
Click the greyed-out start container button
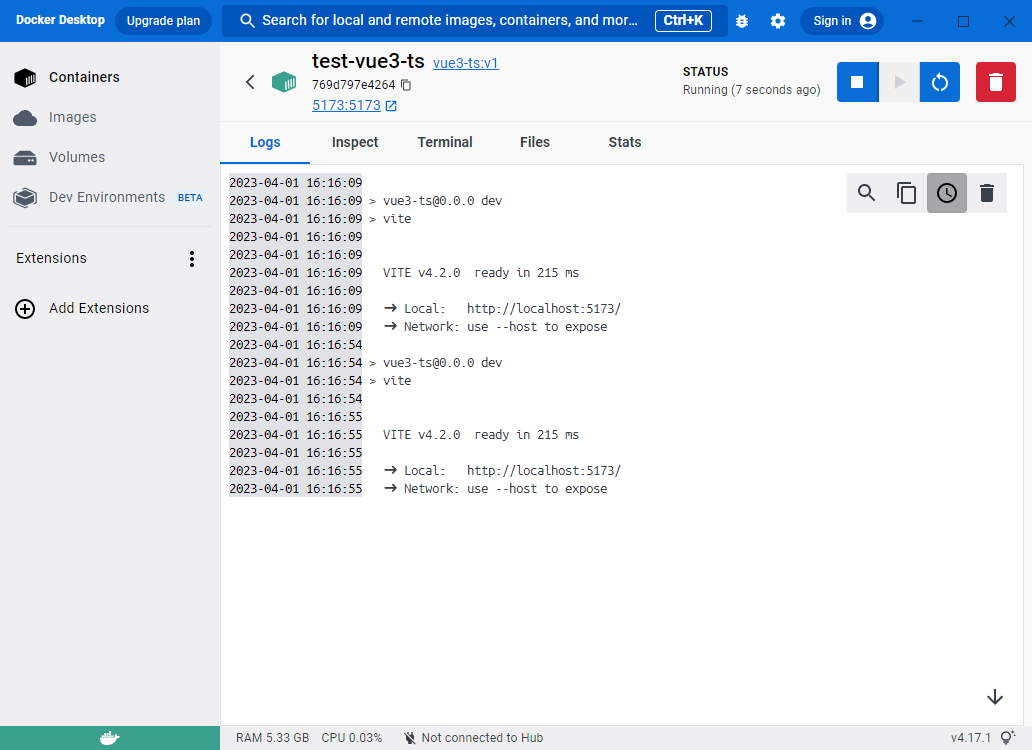(x=899, y=82)
